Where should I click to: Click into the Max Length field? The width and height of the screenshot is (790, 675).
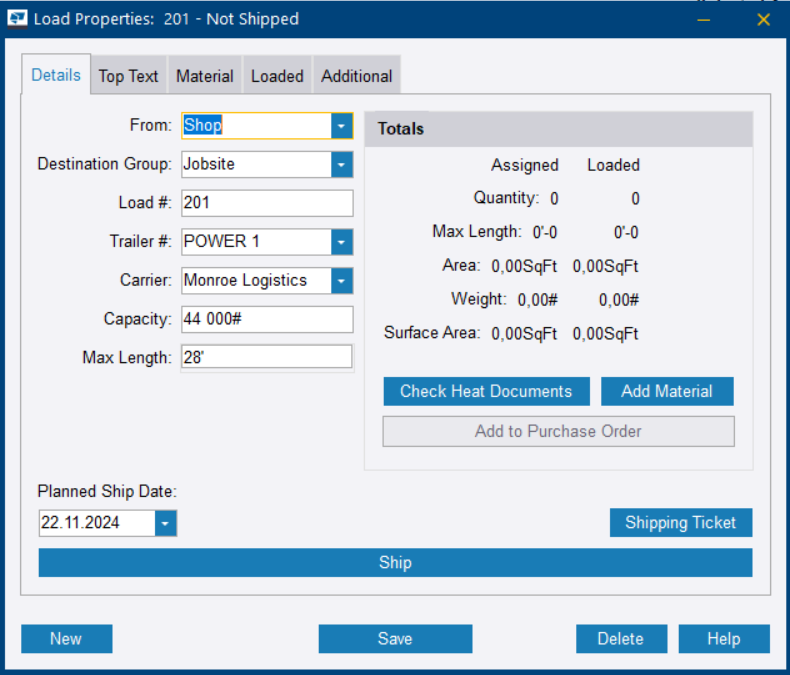coord(266,358)
